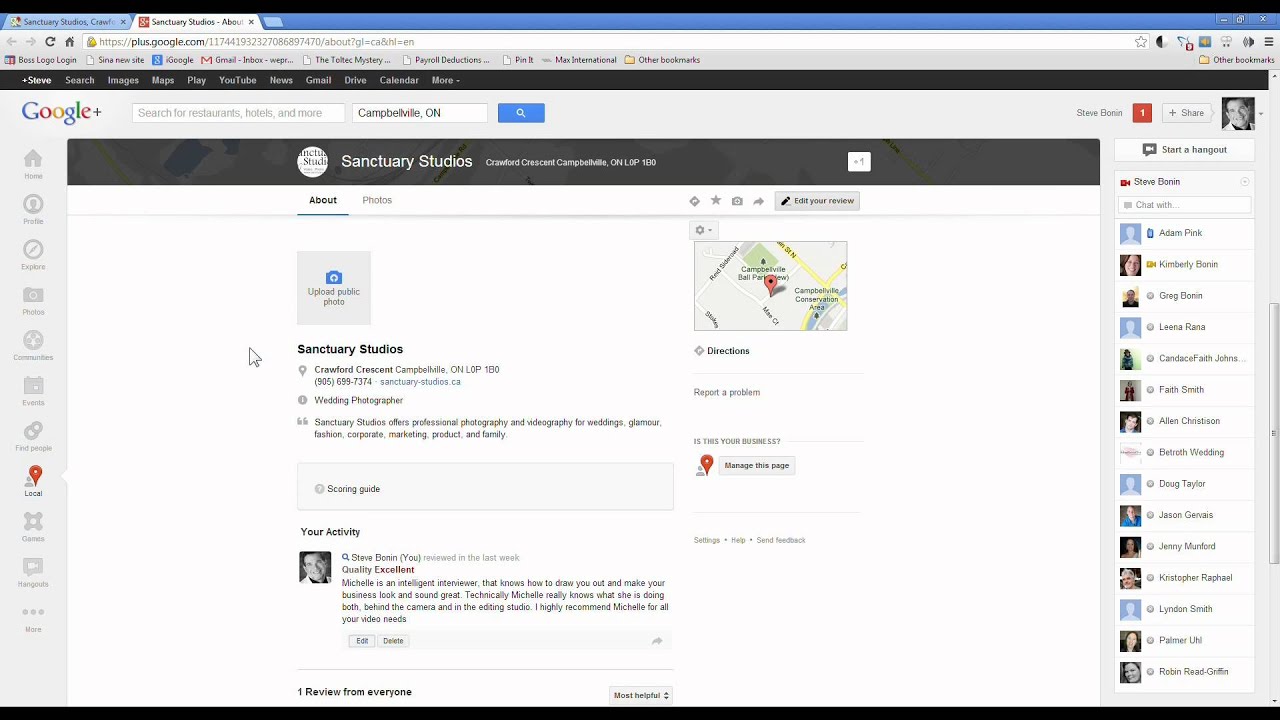Click the small camera icon beside the star
The width and height of the screenshot is (1280, 720).
click(x=737, y=201)
